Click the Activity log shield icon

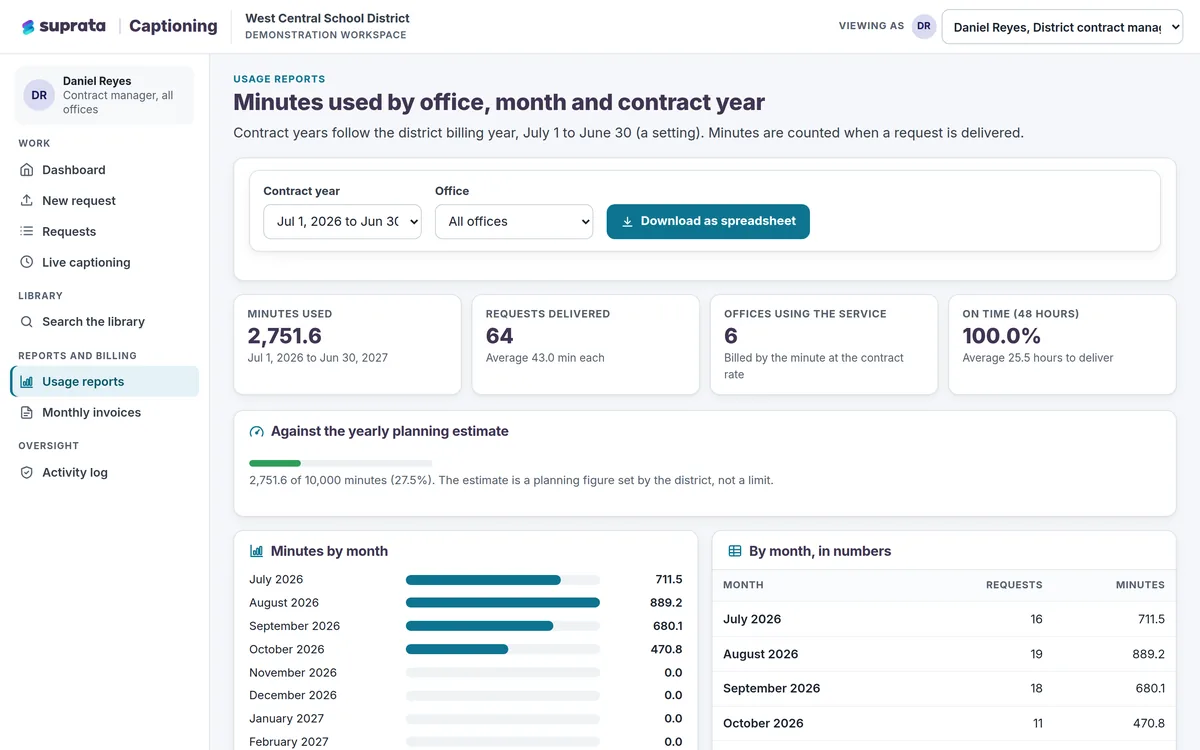coord(27,472)
